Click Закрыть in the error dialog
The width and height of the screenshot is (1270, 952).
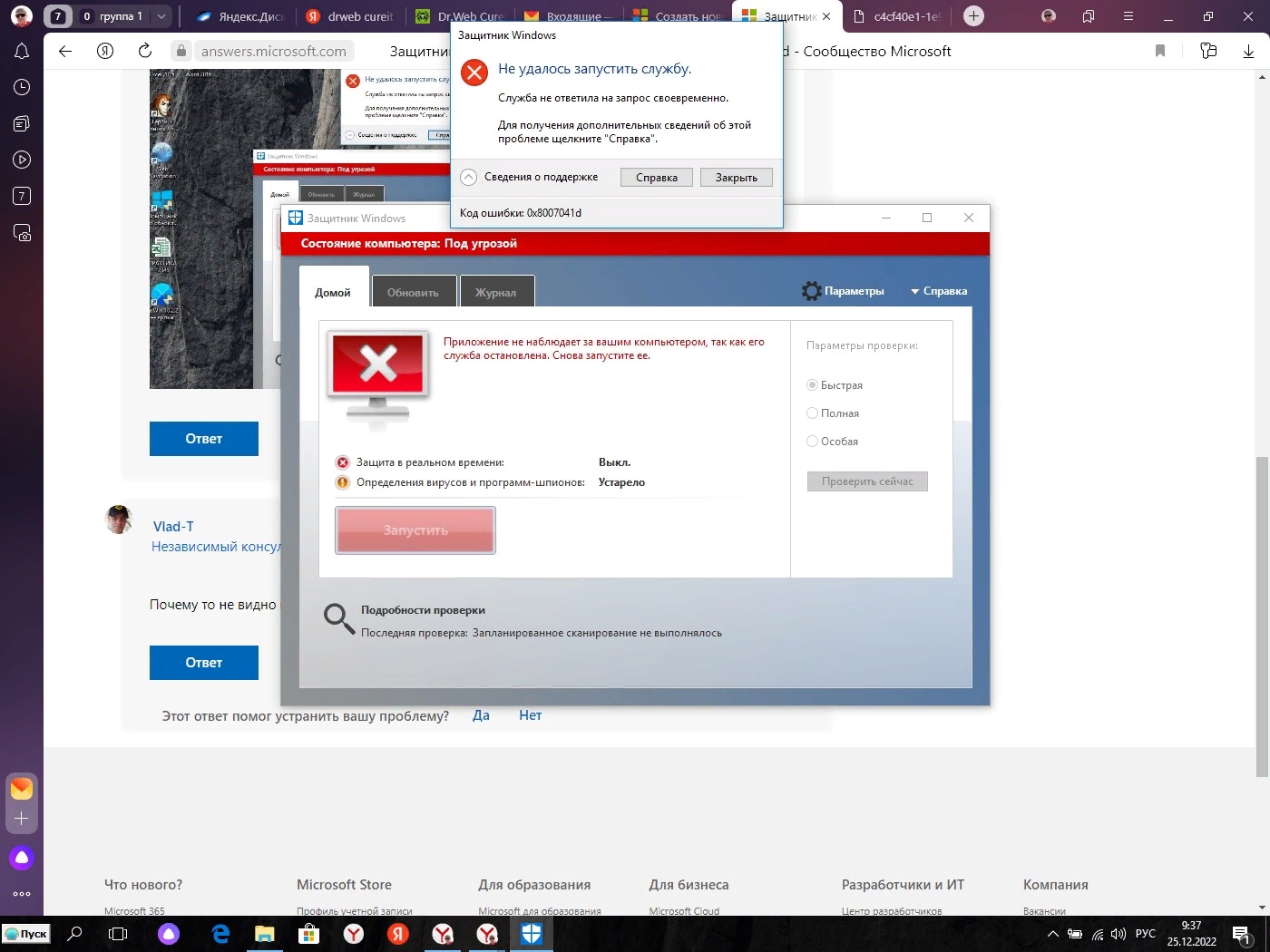(x=737, y=178)
